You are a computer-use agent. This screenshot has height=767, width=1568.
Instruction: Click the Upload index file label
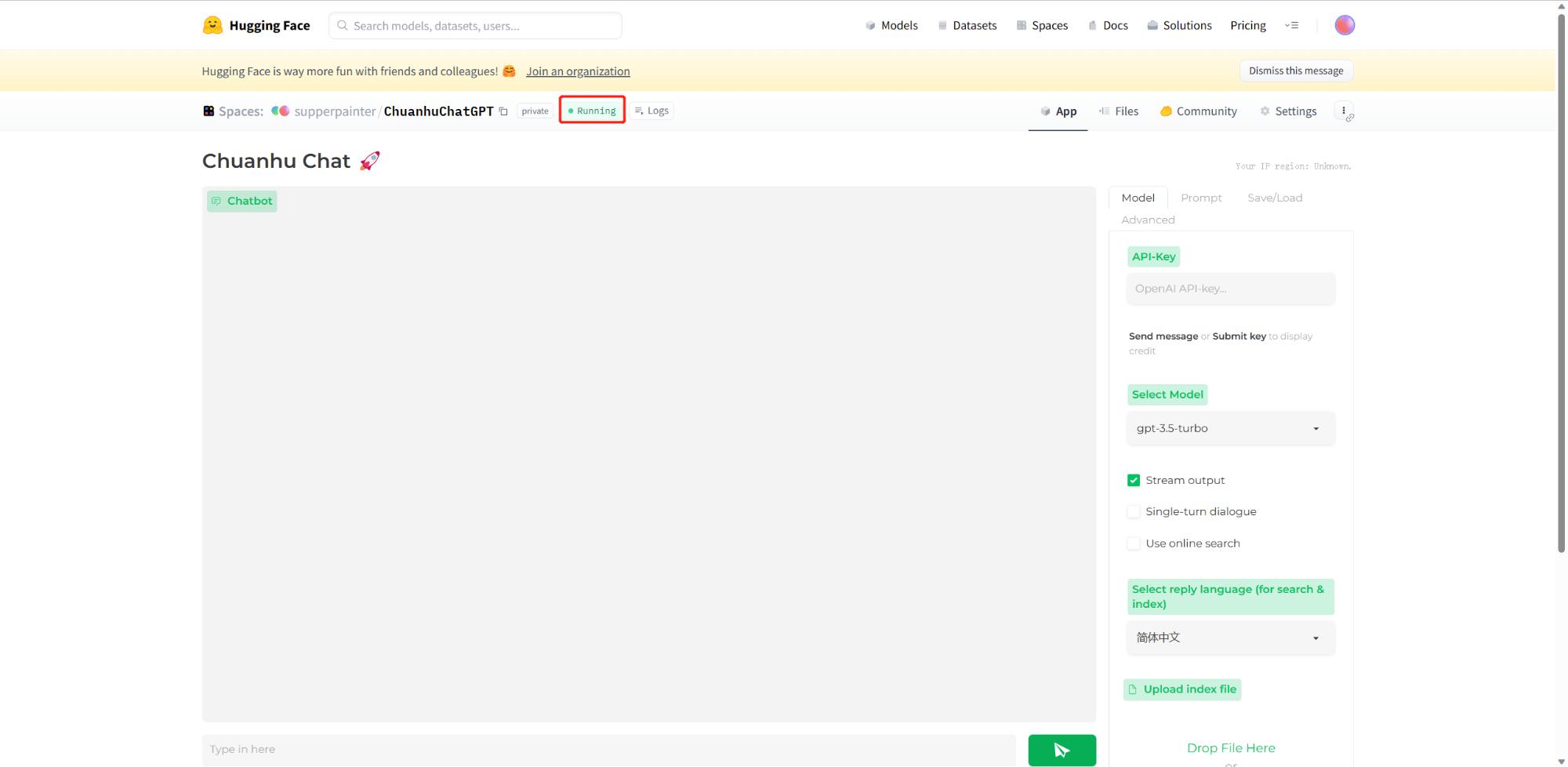pos(1182,689)
